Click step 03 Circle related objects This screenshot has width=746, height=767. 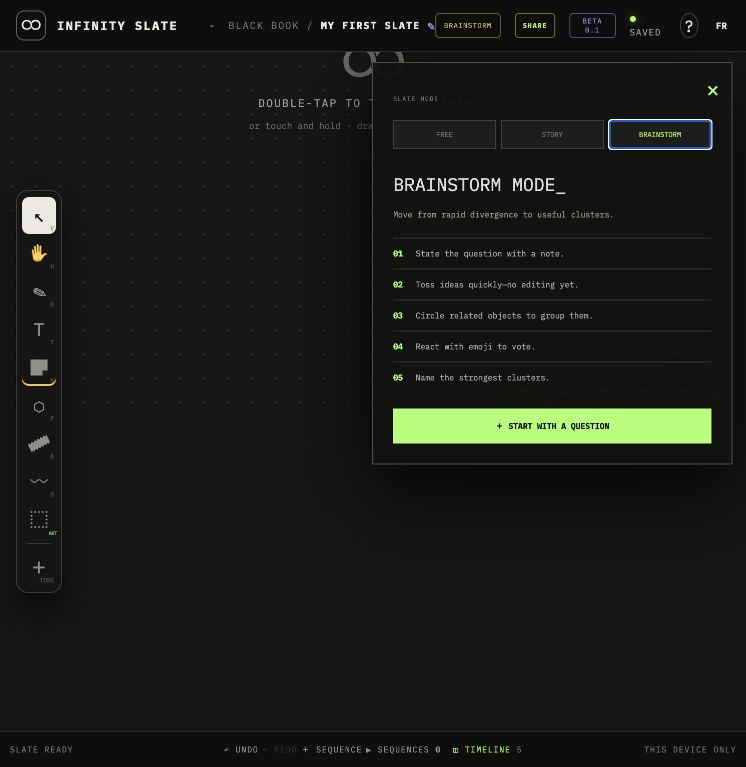coord(552,316)
